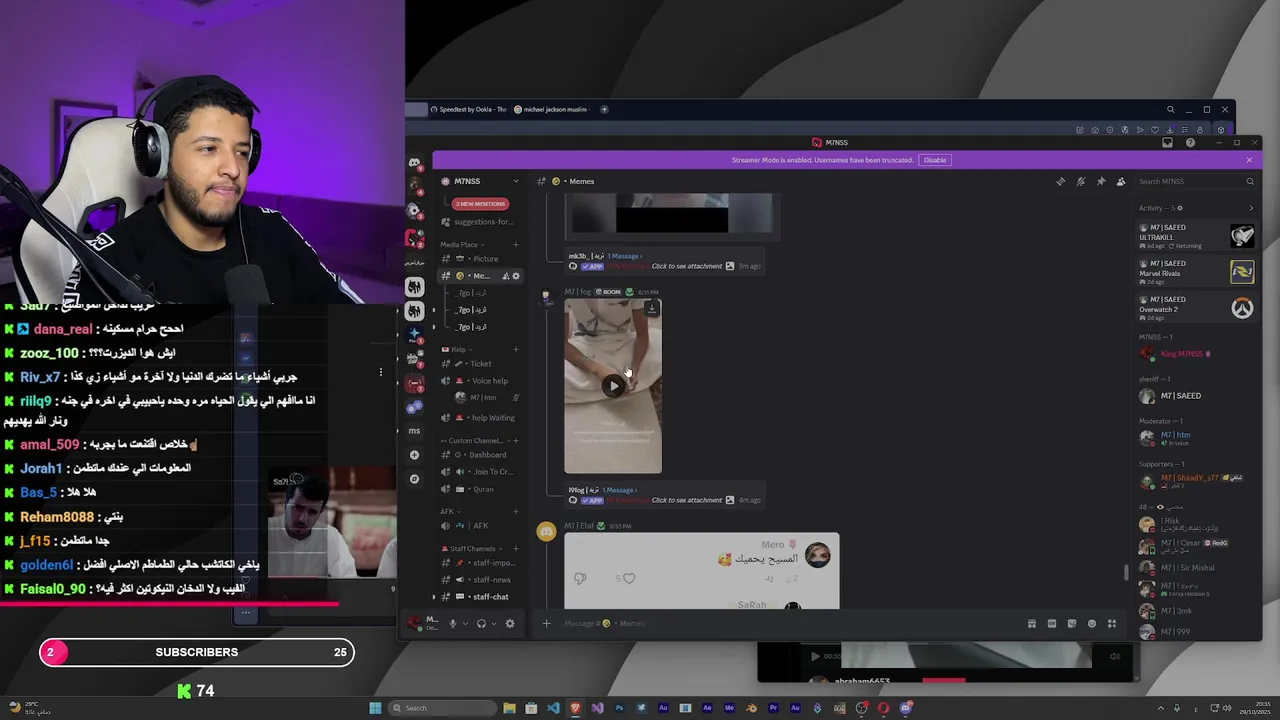
Task: Open user settings gear in Discord
Action: [509, 623]
